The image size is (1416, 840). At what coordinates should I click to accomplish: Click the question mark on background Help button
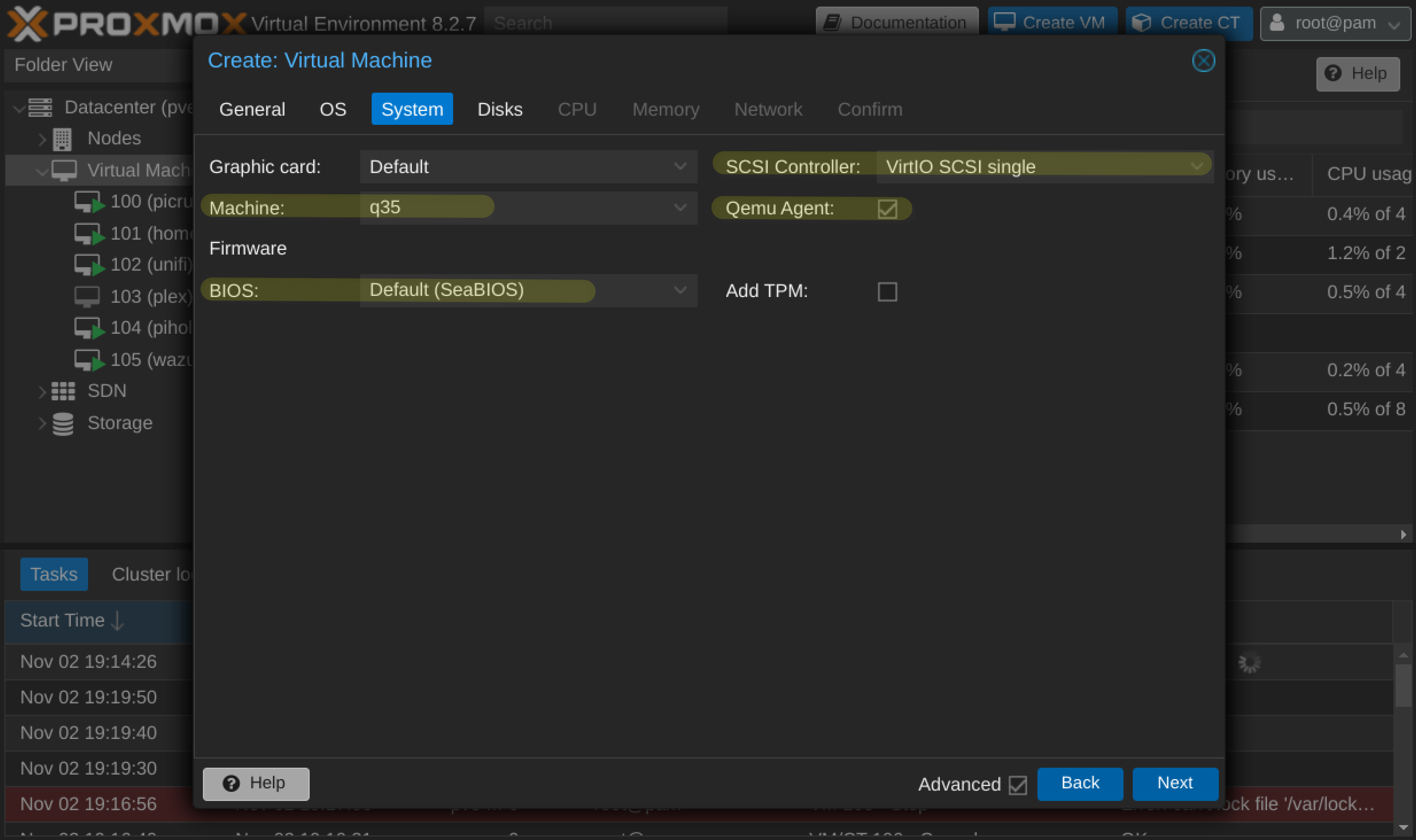(1333, 73)
